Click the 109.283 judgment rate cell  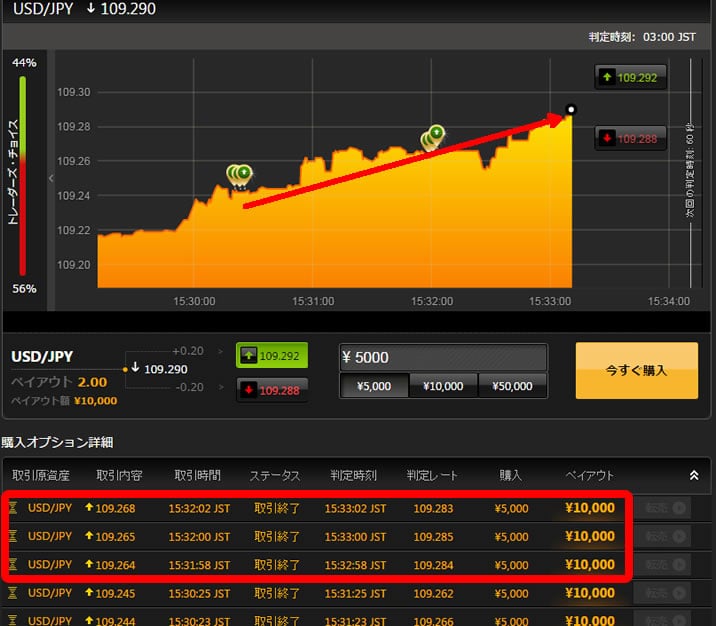pyautogui.click(x=433, y=508)
